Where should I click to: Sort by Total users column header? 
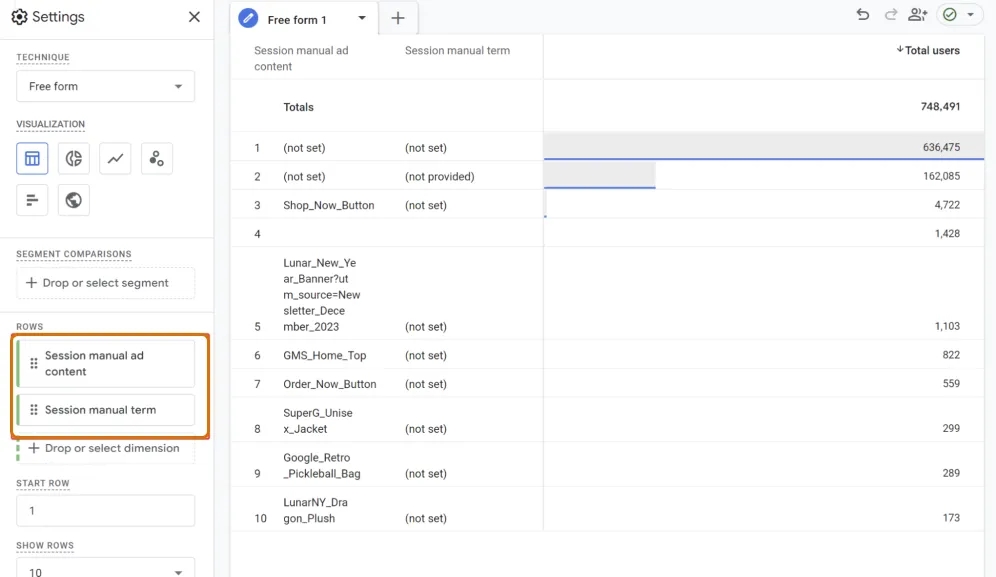click(x=928, y=50)
